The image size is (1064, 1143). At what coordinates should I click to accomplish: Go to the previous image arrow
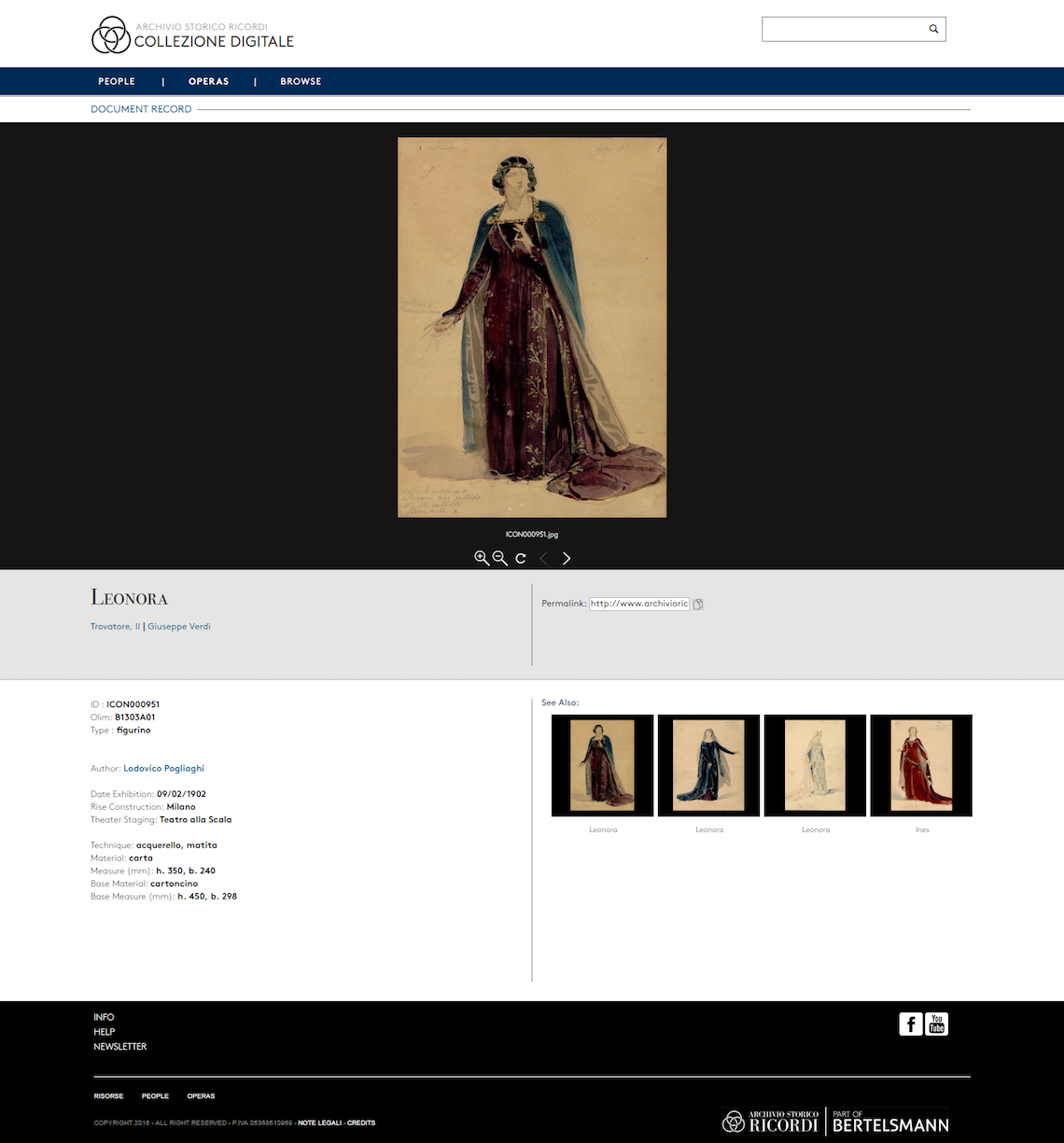click(x=543, y=558)
